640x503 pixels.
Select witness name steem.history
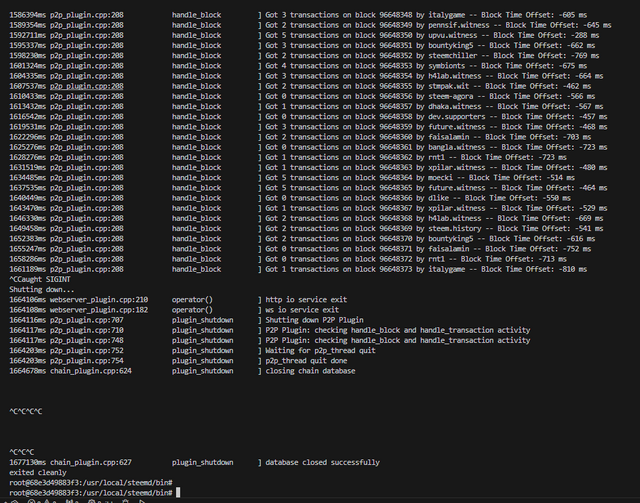[454, 229]
